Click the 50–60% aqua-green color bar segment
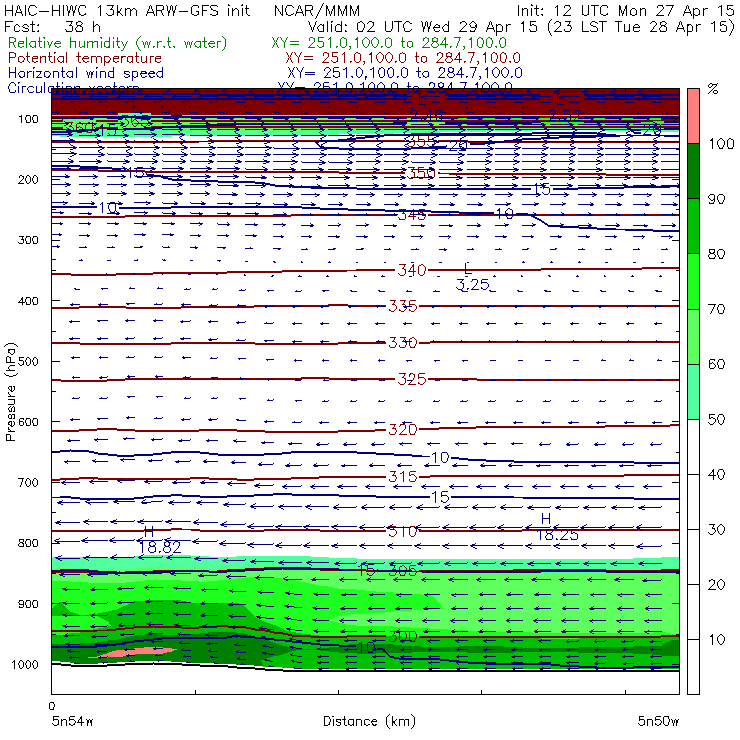 click(693, 392)
